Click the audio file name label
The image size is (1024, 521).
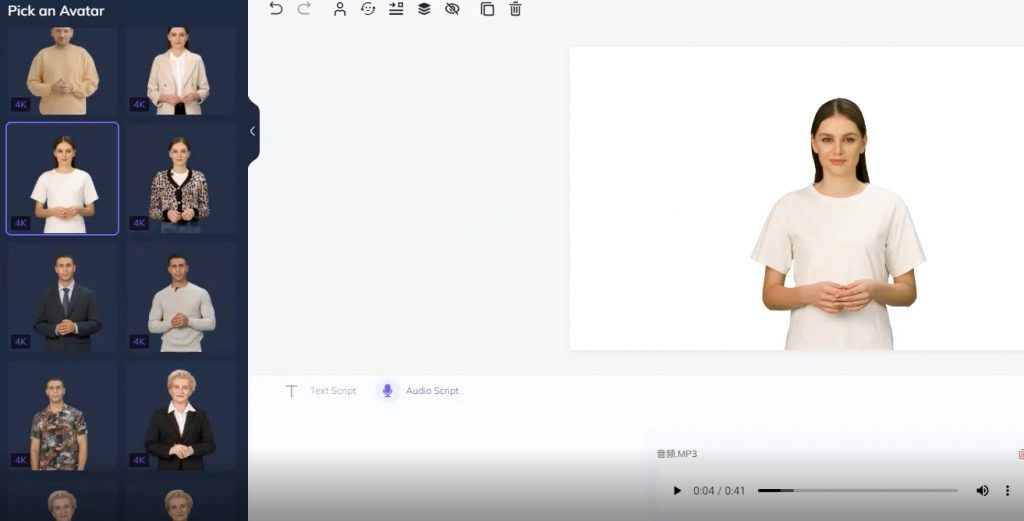pos(677,454)
